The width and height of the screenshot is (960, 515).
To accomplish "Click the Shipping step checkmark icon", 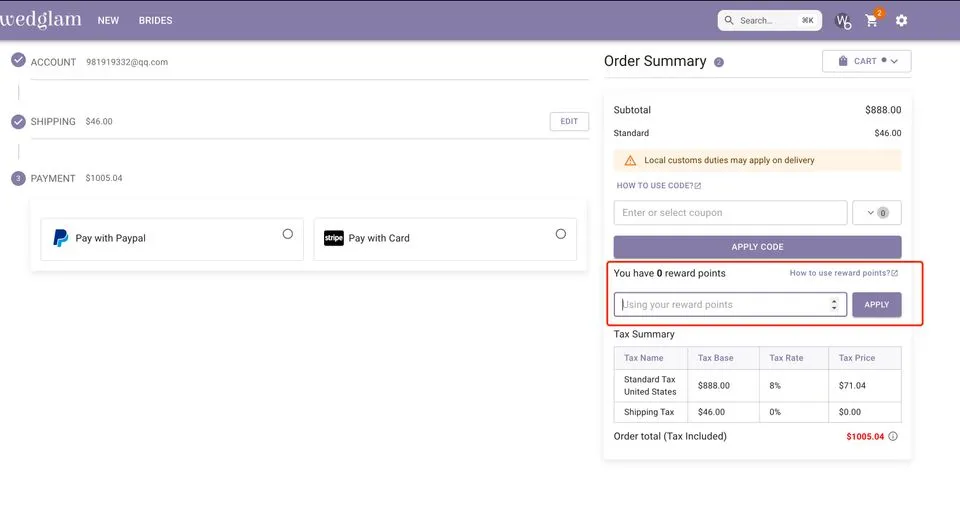I will (x=18, y=121).
